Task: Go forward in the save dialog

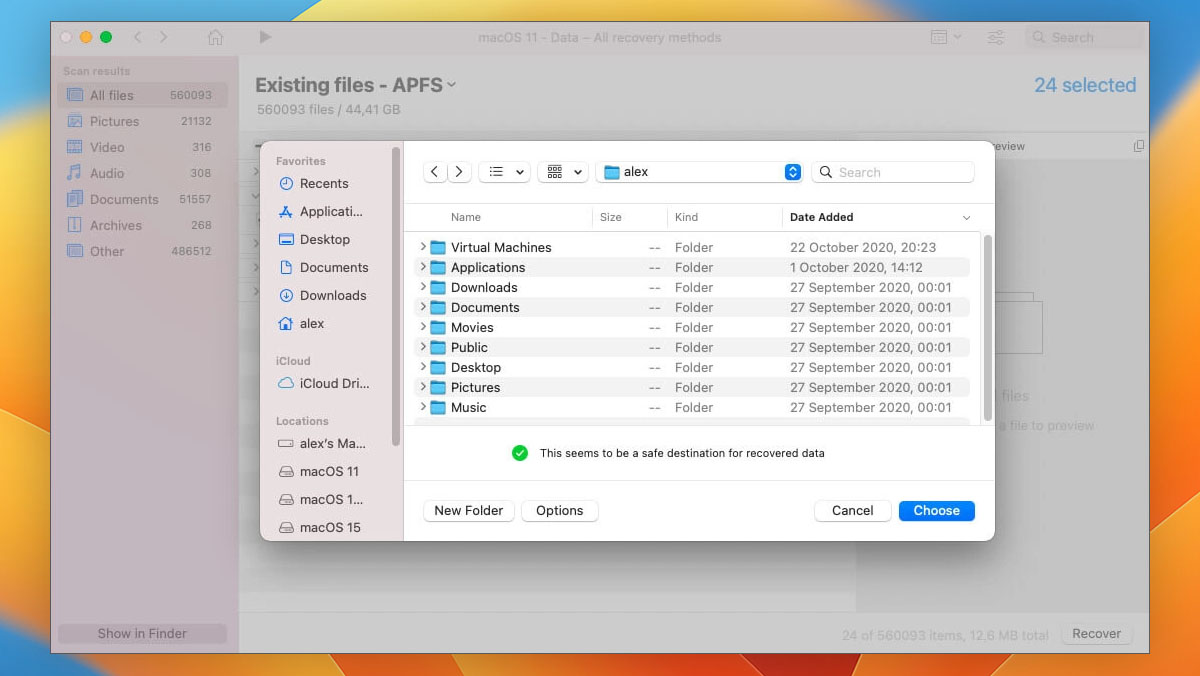Action: click(459, 172)
